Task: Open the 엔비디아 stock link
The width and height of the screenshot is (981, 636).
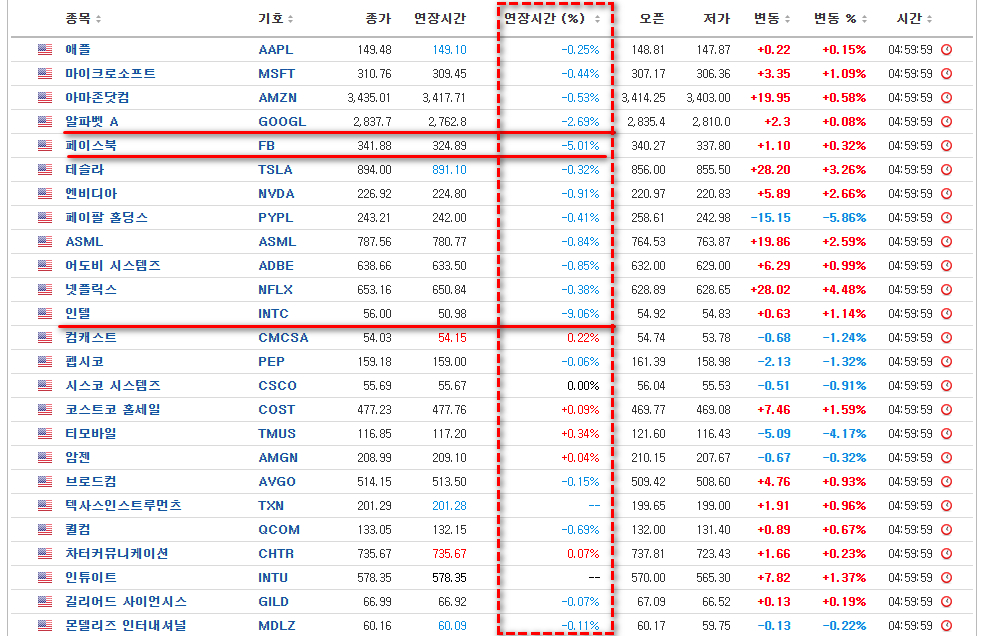Action: click(91, 194)
